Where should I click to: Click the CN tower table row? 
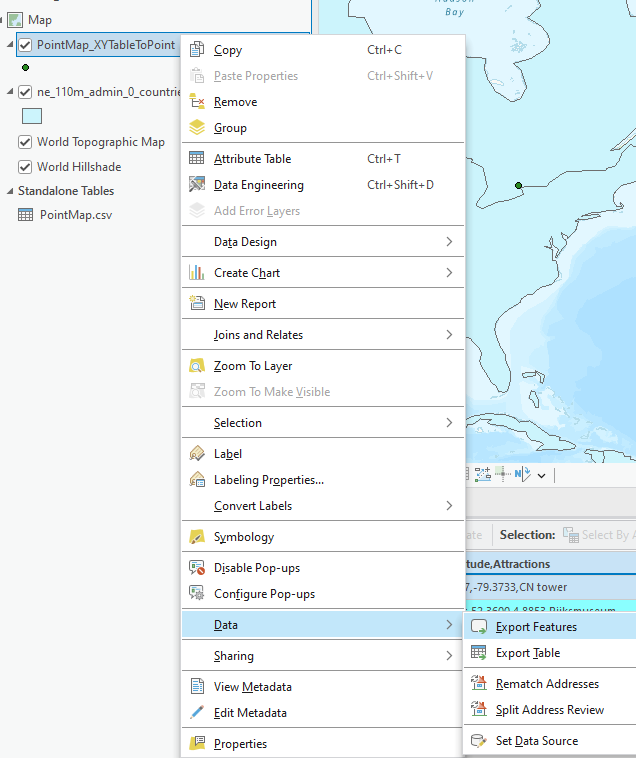[x=550, y=587]
